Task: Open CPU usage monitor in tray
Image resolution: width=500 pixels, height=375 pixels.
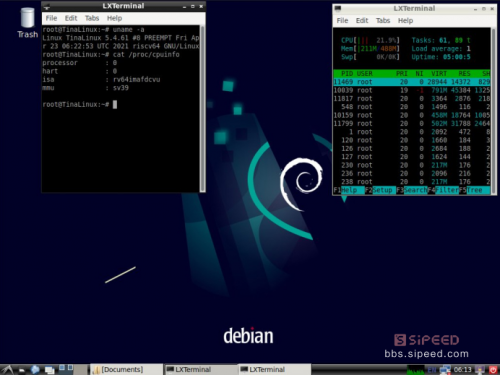Action: pos(416,370)
